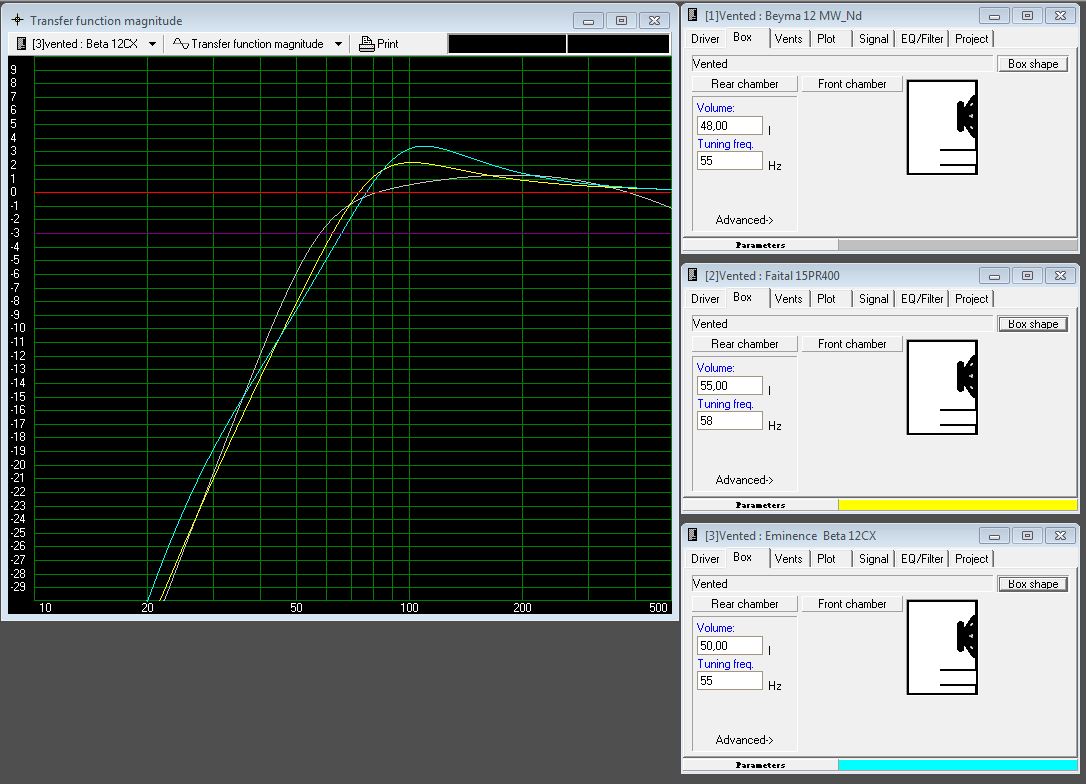This screenshot has width=1086, height=784.
Task: Click Tuning freq. field in Eminence window
Action: (x=729, y=680)
